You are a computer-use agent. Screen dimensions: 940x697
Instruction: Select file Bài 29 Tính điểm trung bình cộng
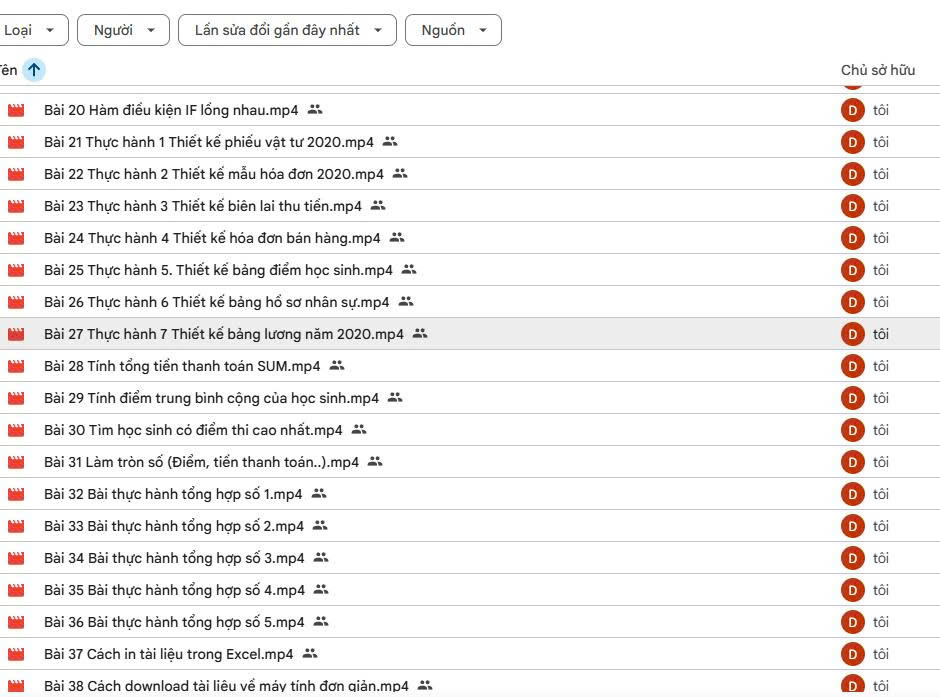(211, 398)
